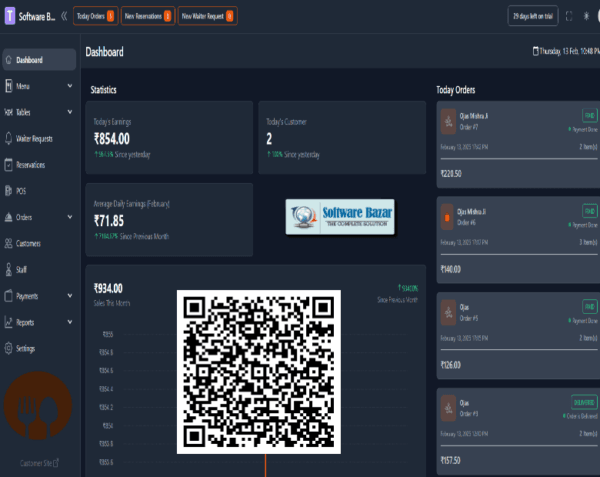This screenshot has width=600, height=477.
Task: Click the Payments wallet icon
Action: [x=8, y=296]
